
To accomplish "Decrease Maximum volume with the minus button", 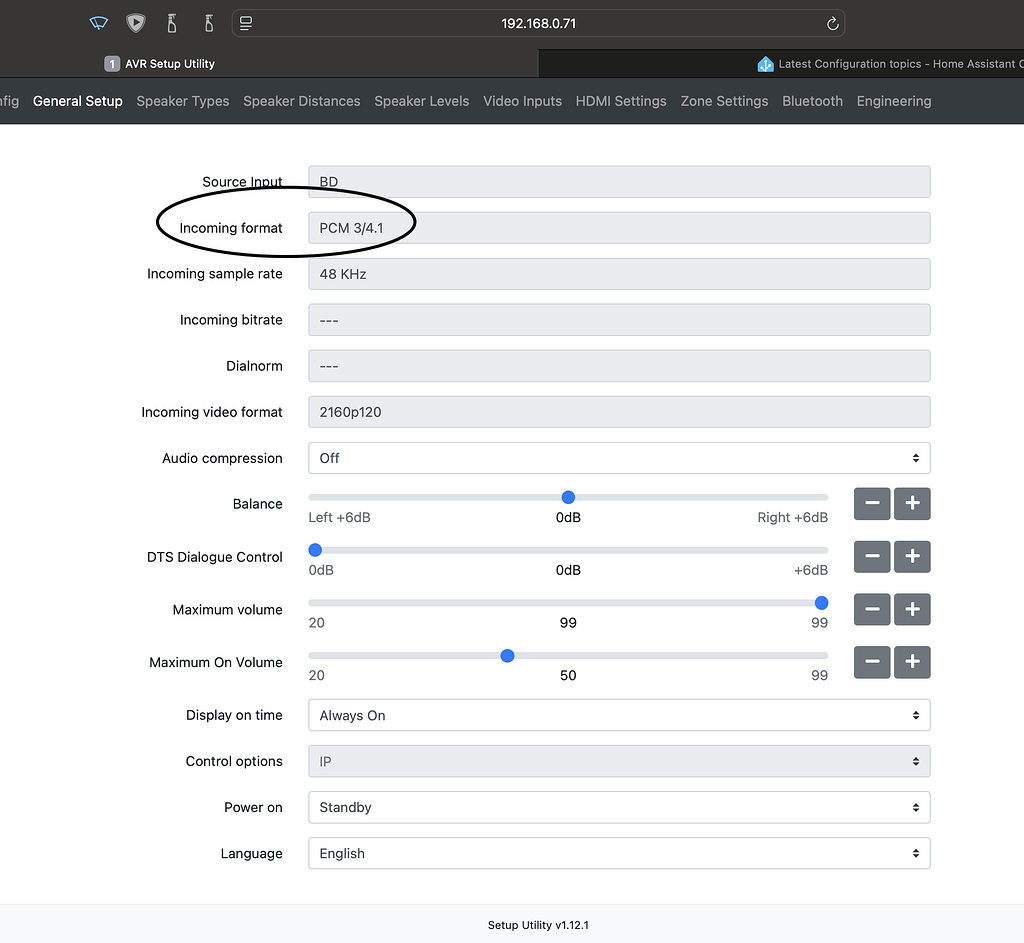I will tap(871, 609).
